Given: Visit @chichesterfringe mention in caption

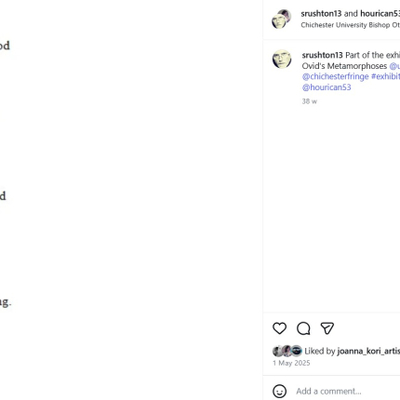Looking at the screenshot, I should (335, 76).
